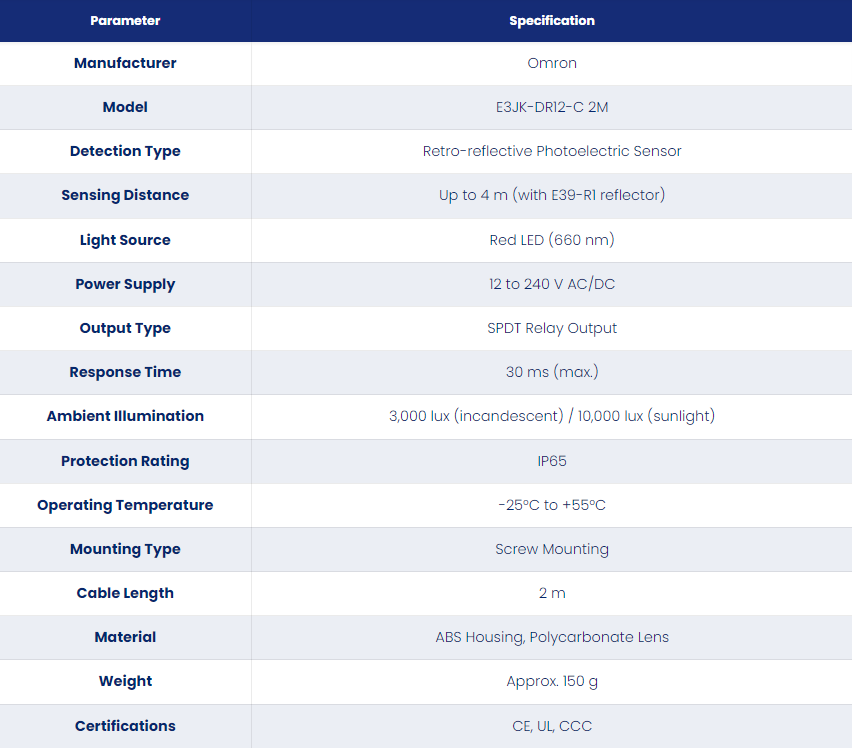Click ABS Housing, Polycarbonate Lens text

point(552,637)
